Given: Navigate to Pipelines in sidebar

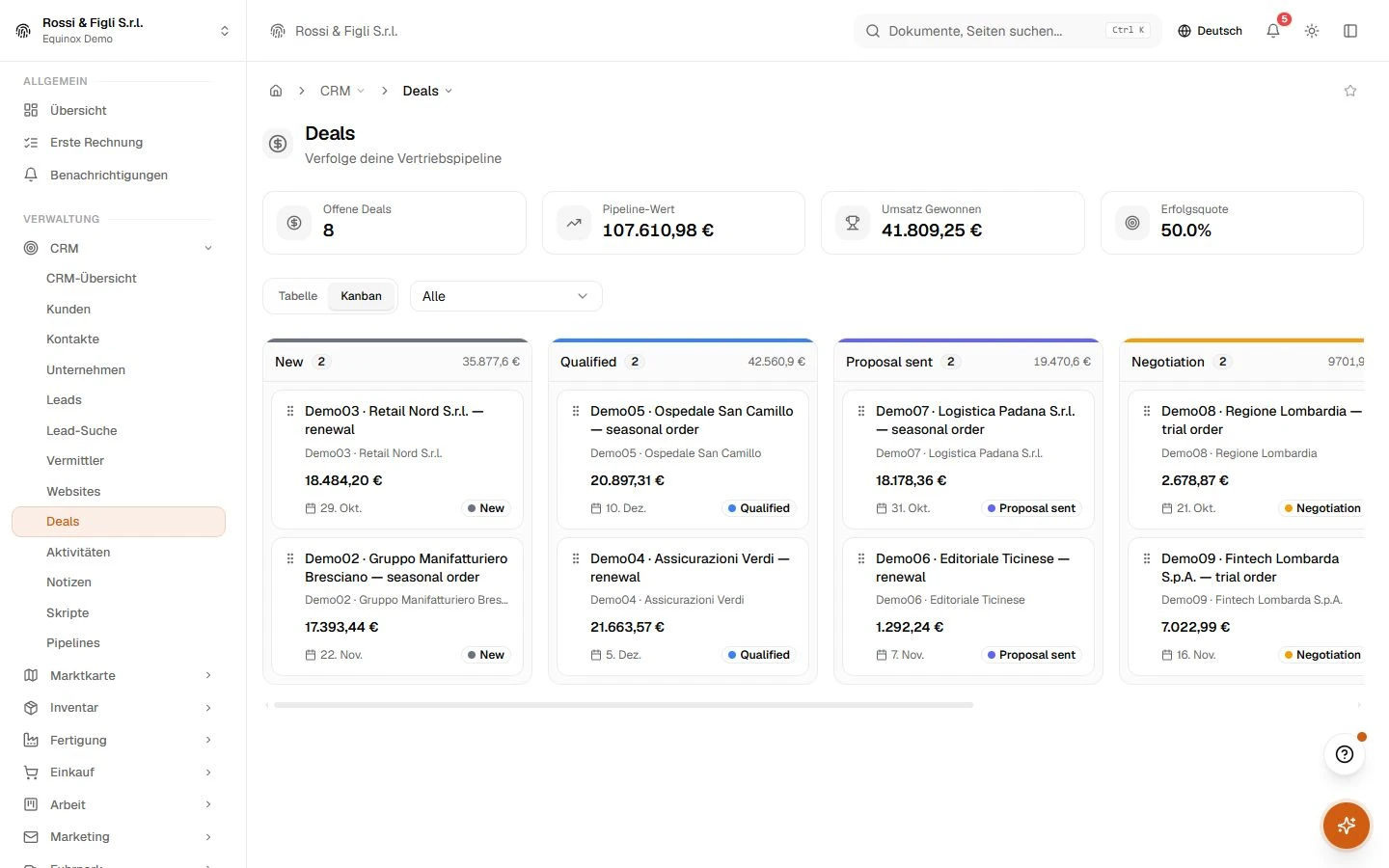Looking at the screenshot, I should pyautogui.click(x=73, y=643).
